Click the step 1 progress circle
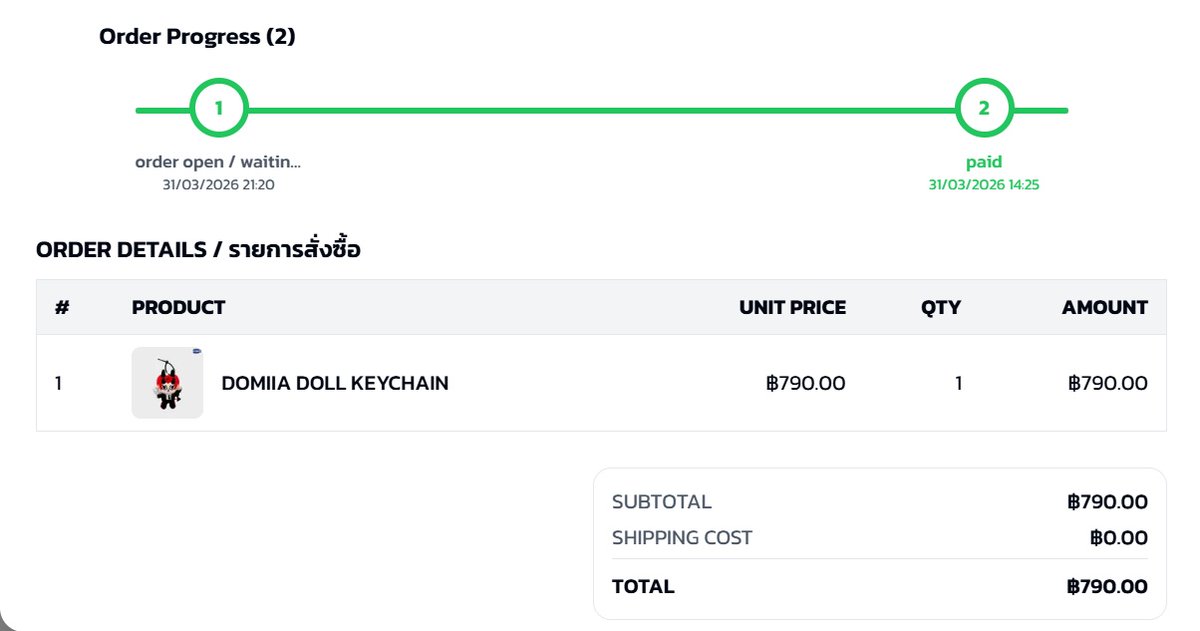Image resolution: width=1200 pixels, height=631 pixels. [x=218, y=109]
